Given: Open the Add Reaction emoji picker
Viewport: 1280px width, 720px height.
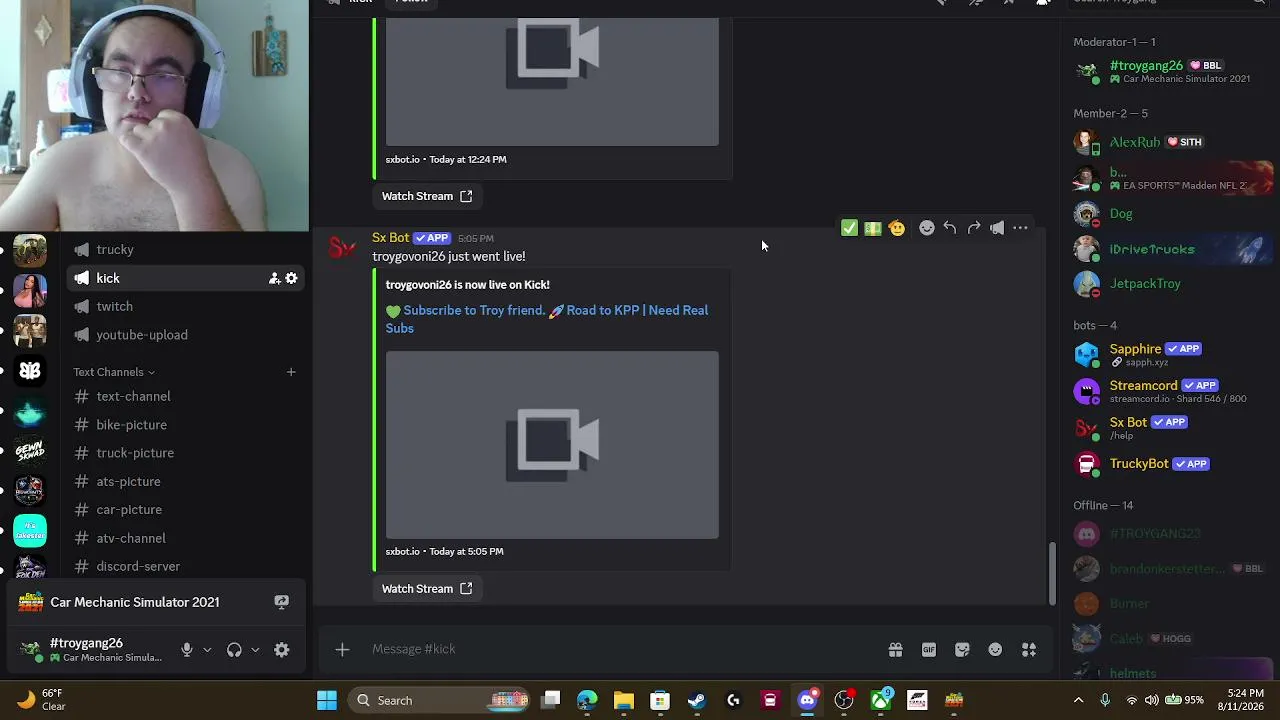Looking at the screenshot, I should point(927,228).
